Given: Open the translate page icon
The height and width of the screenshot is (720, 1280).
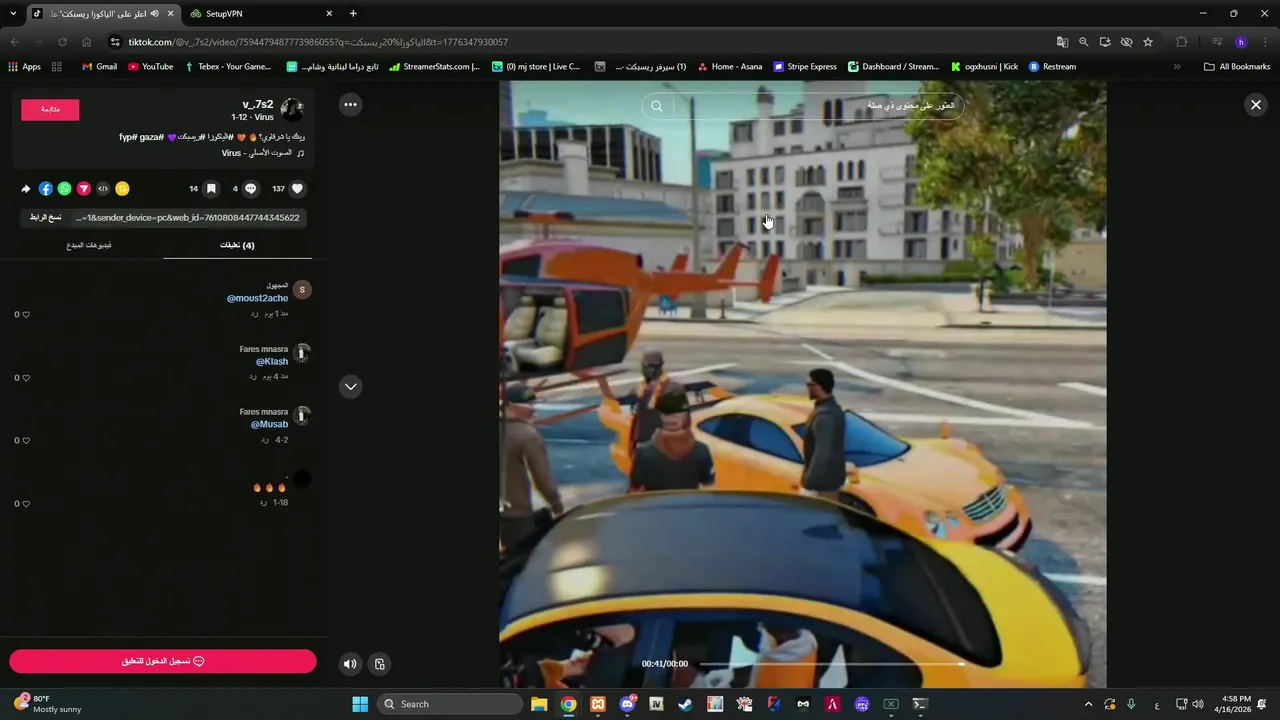Looking at the screenshot, I should (1062, 42).
